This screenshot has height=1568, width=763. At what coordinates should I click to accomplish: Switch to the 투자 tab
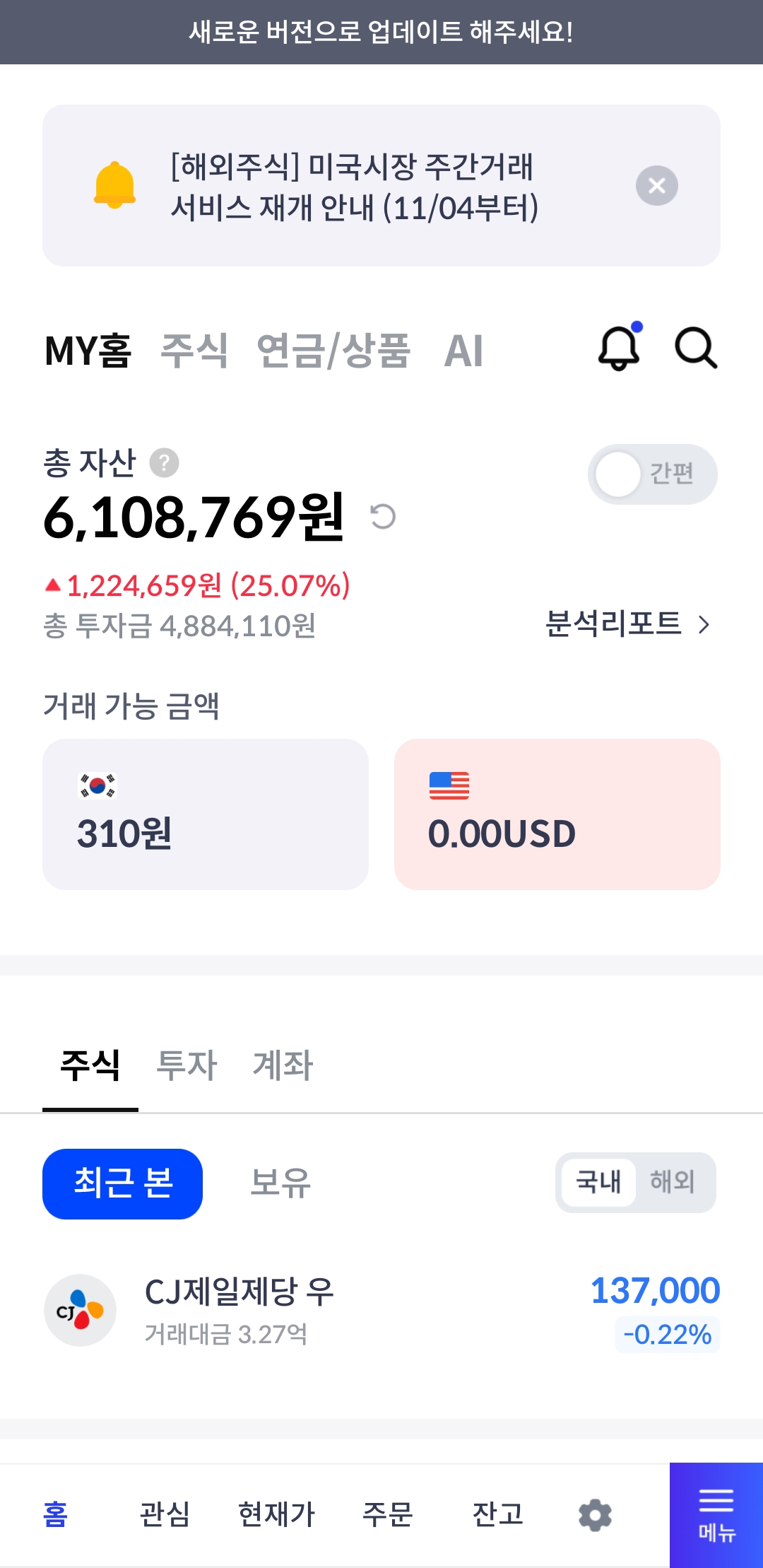tap(187, 1065)
